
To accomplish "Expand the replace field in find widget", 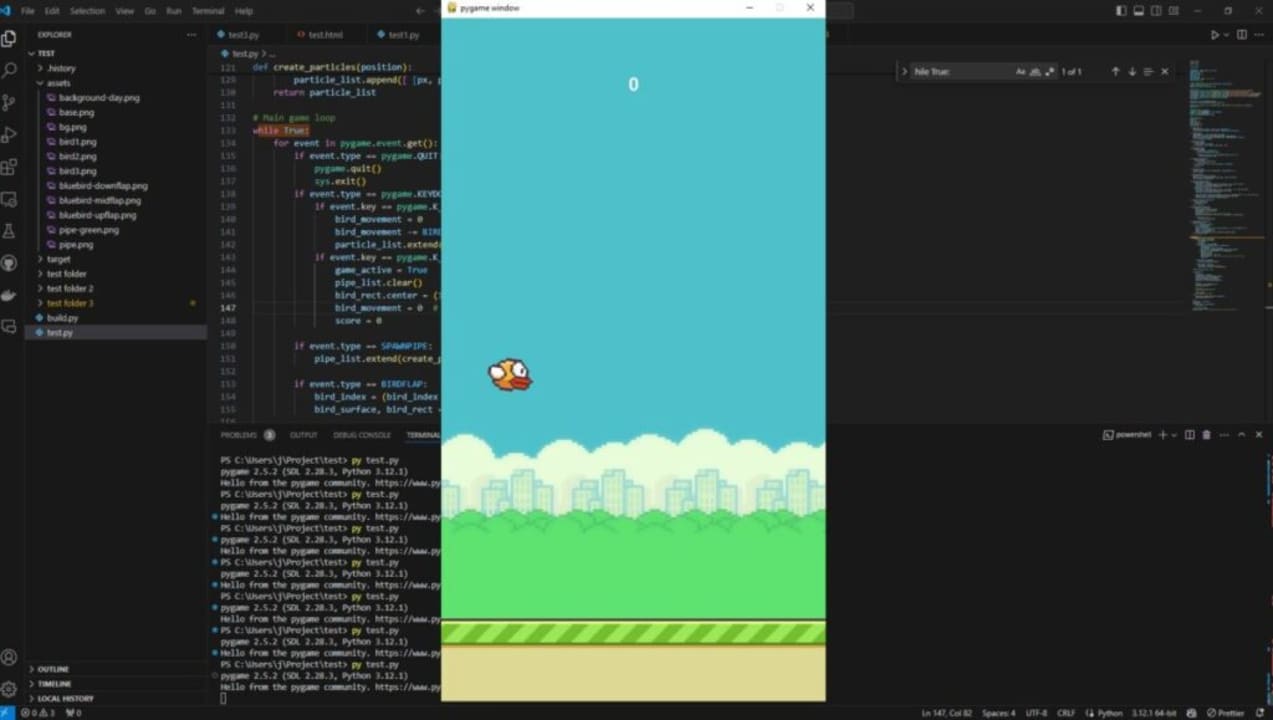I will (905, 72).
